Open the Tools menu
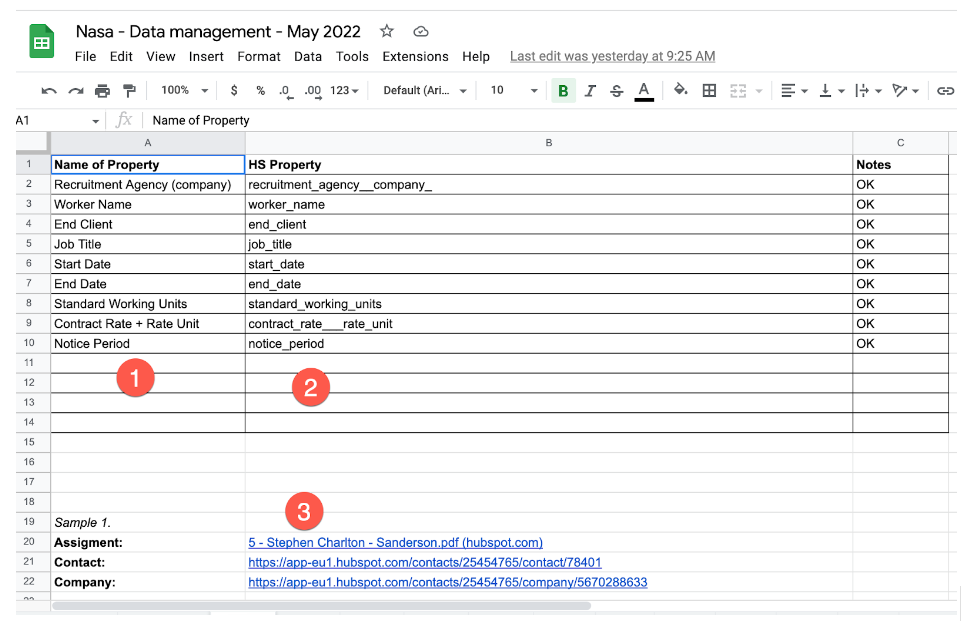This screenshot has height=623, width=961. (352, 56)
